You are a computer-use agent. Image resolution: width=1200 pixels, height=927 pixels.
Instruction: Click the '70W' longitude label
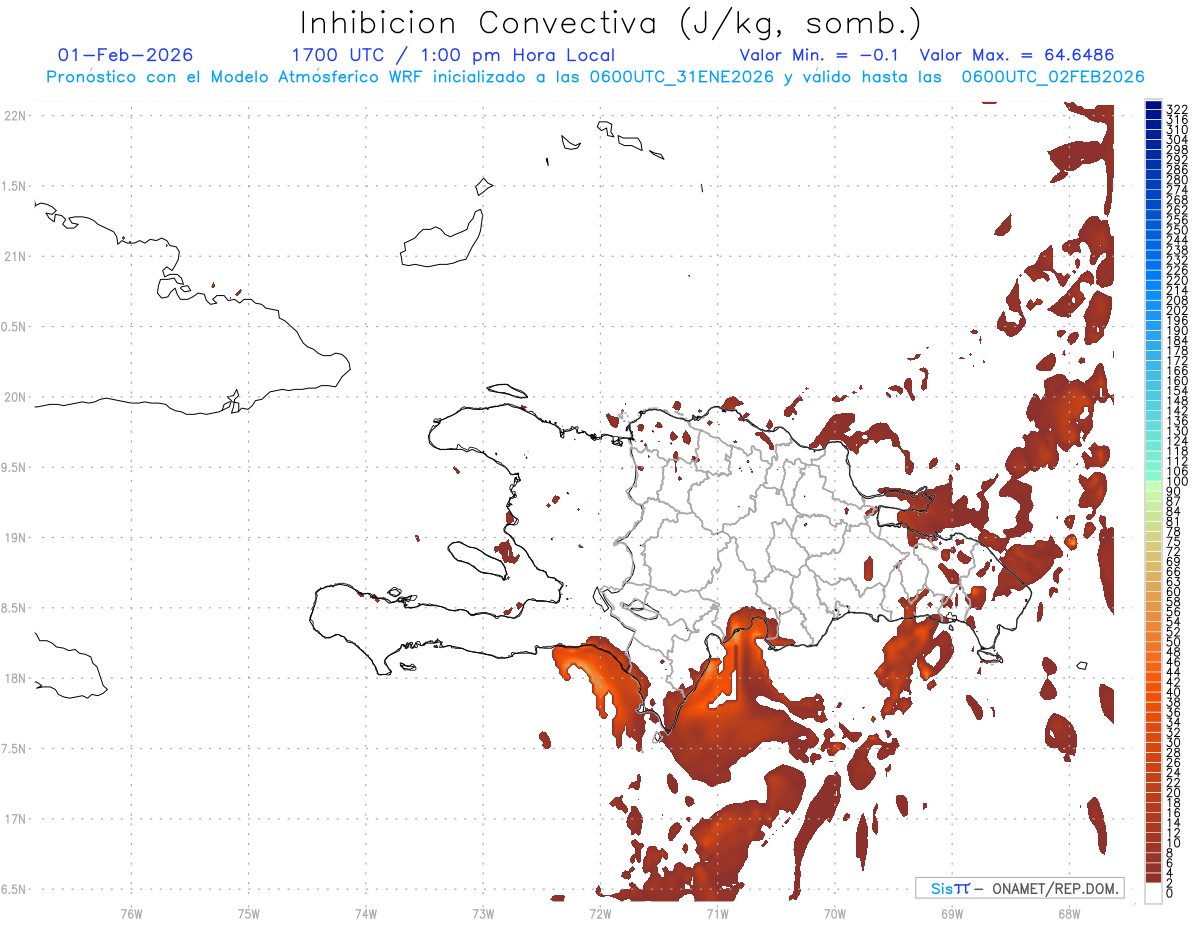click(835, 913)
